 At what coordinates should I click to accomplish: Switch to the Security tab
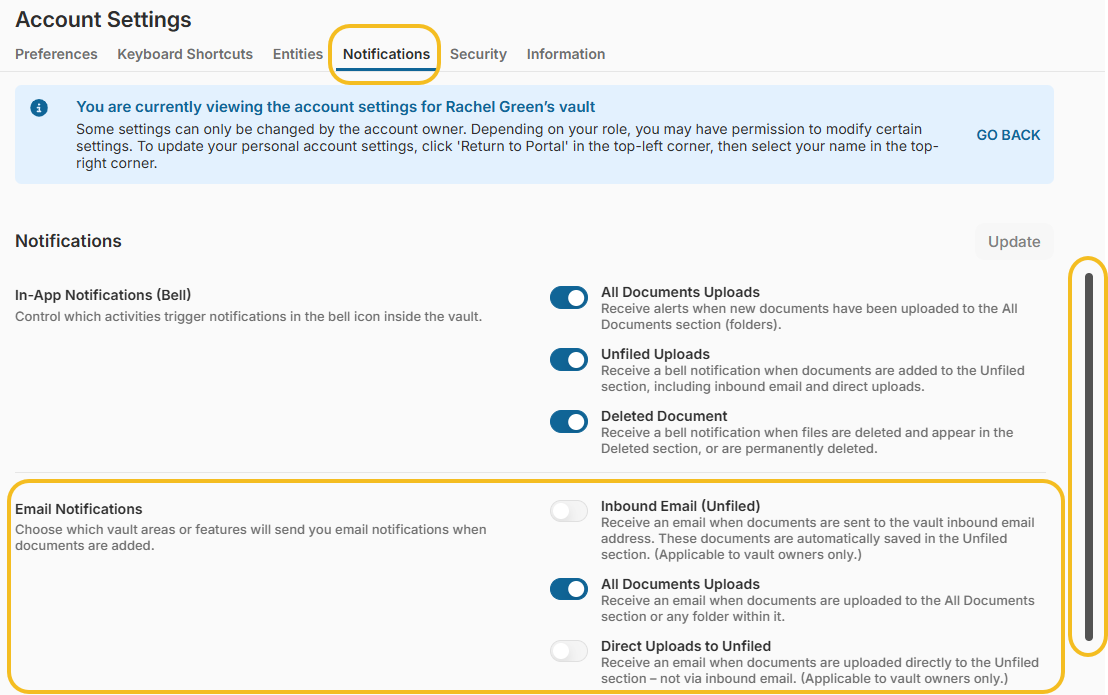point(478,54)
